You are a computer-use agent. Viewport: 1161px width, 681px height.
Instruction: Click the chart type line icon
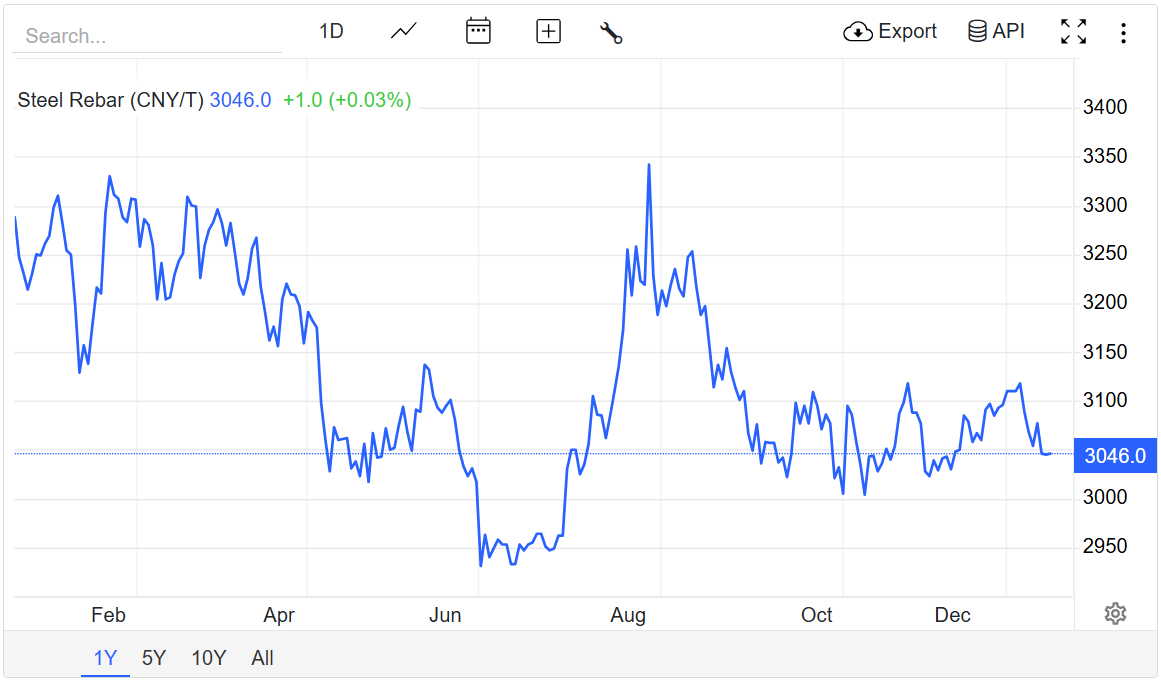[x=404, y=31]
